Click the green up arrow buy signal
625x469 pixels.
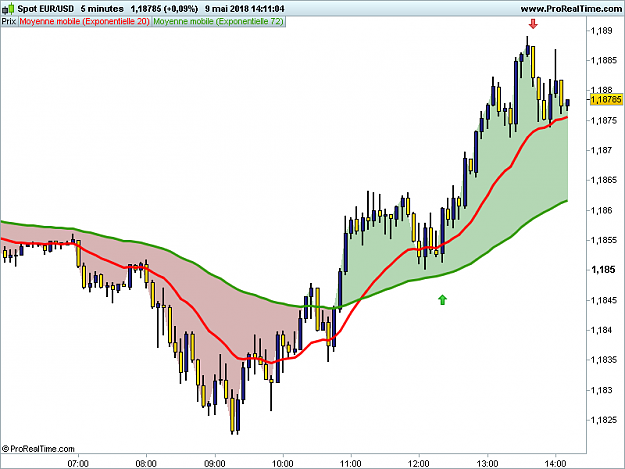click(442, 300)
